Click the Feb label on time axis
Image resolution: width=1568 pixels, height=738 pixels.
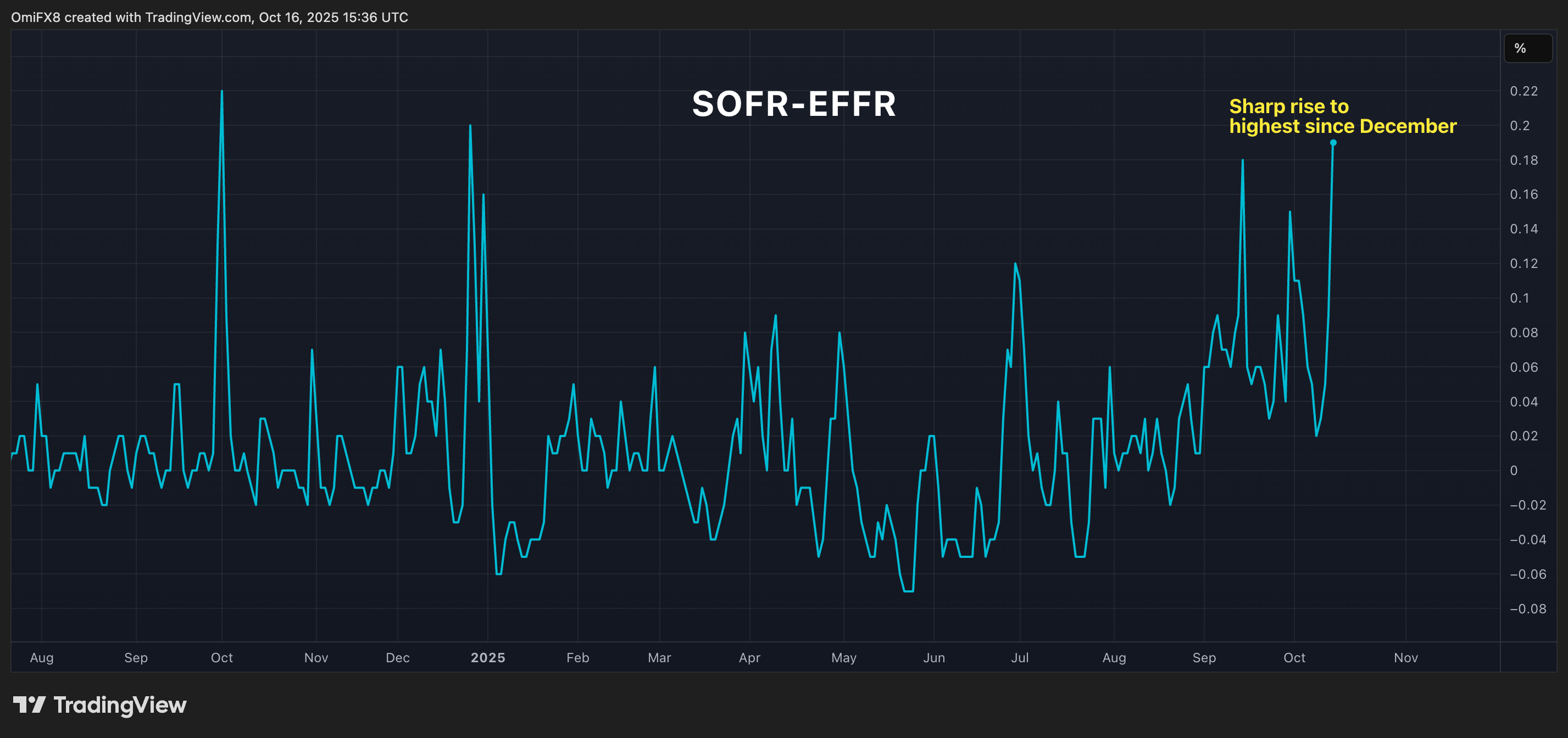tap(577, 657)
